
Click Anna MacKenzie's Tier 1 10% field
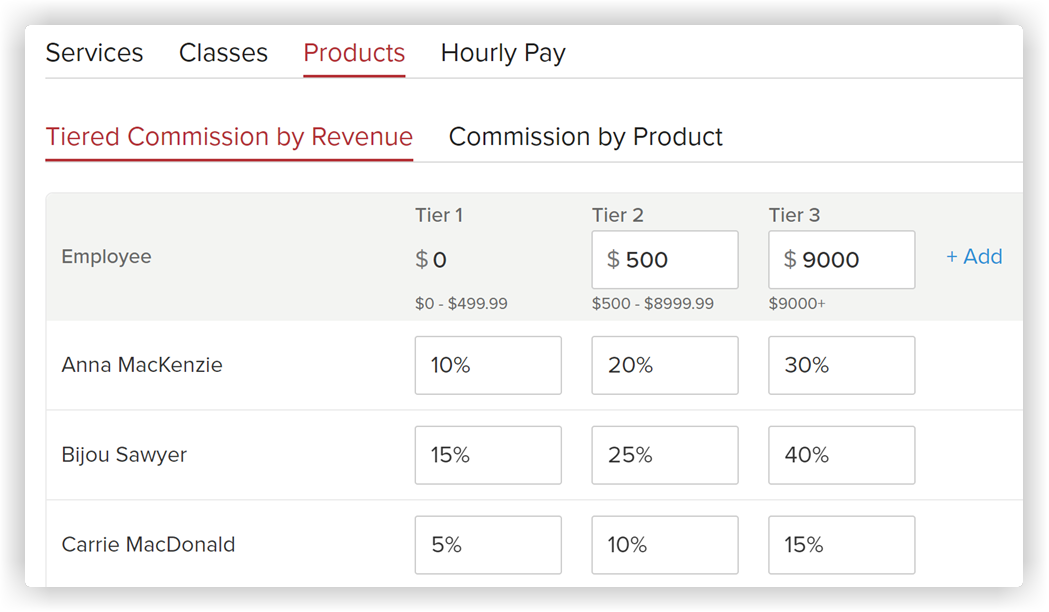coord(488,365)
